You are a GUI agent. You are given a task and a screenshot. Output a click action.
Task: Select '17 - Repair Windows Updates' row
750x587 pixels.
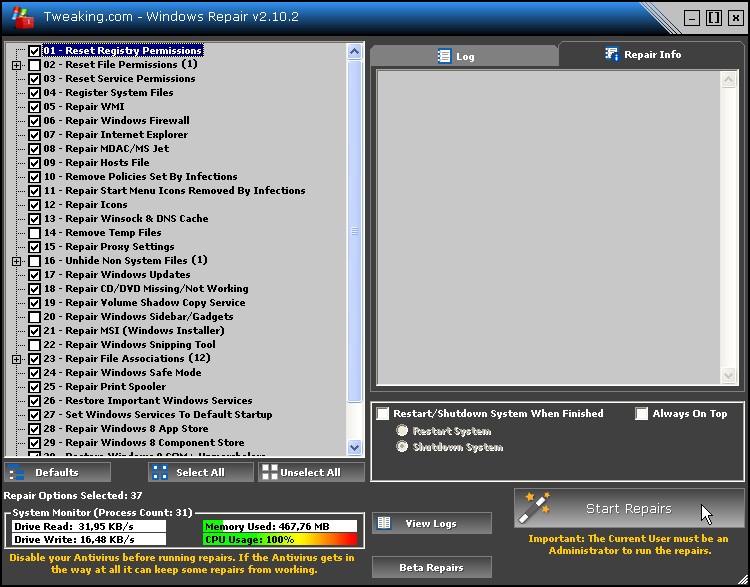point(117,275)
